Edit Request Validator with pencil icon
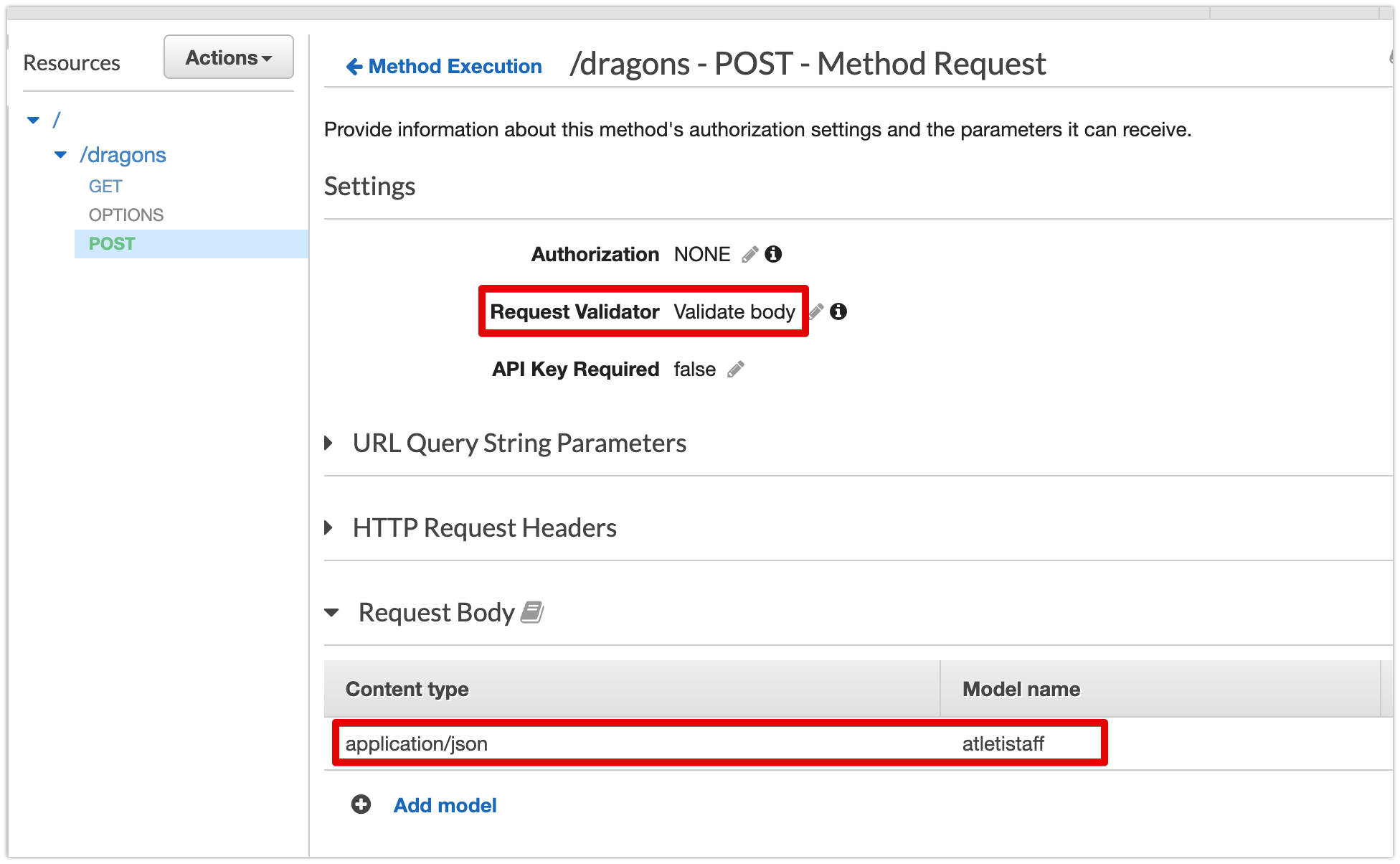The height and width of the screenshot is (864, 1400). (816, 311)
